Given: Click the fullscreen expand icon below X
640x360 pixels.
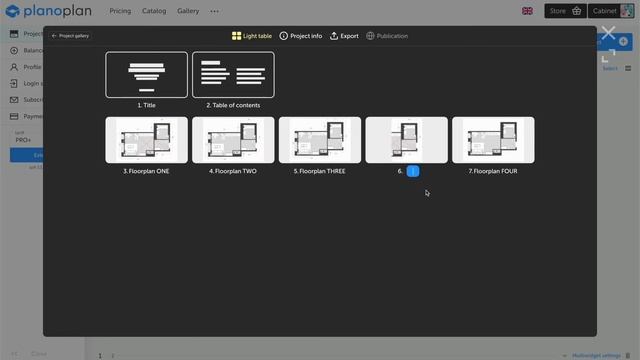Looking at the screenshot, I should click(608, 56).
